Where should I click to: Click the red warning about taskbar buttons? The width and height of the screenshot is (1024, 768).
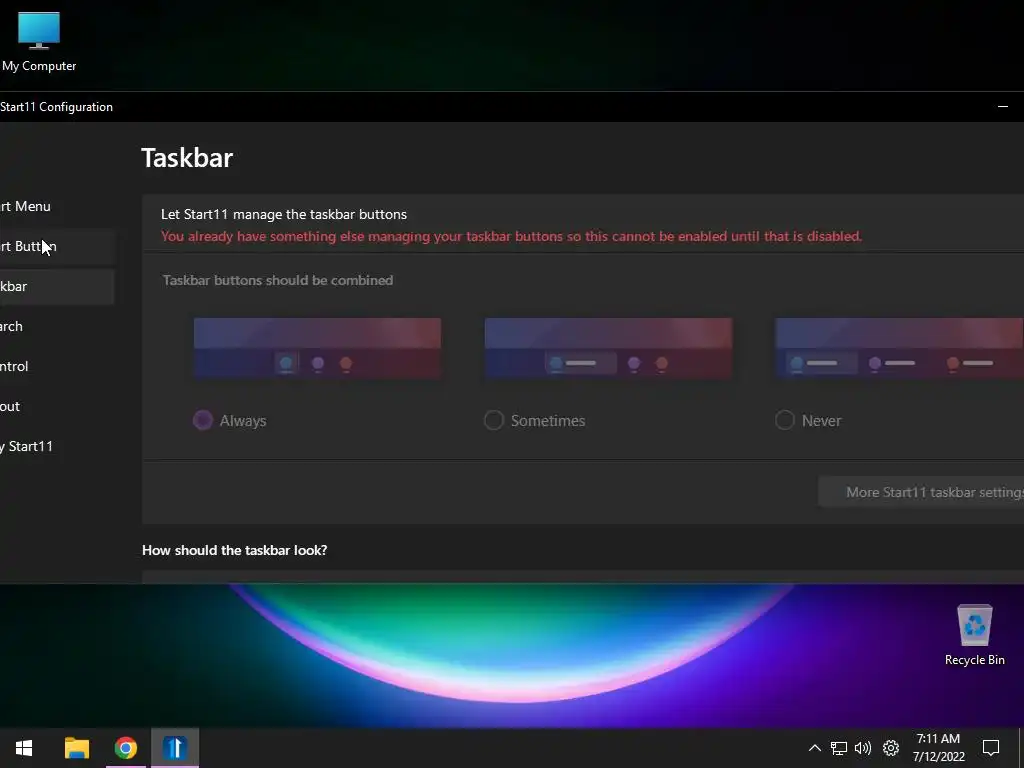tap(511, 236)
